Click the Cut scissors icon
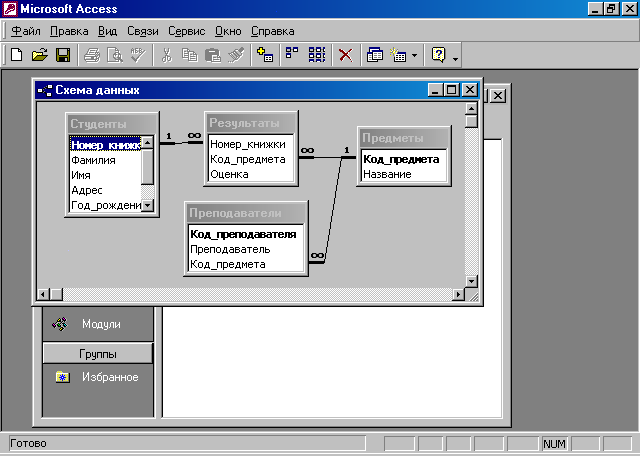The width and height of the screenshot is (640, 456). 166,55
